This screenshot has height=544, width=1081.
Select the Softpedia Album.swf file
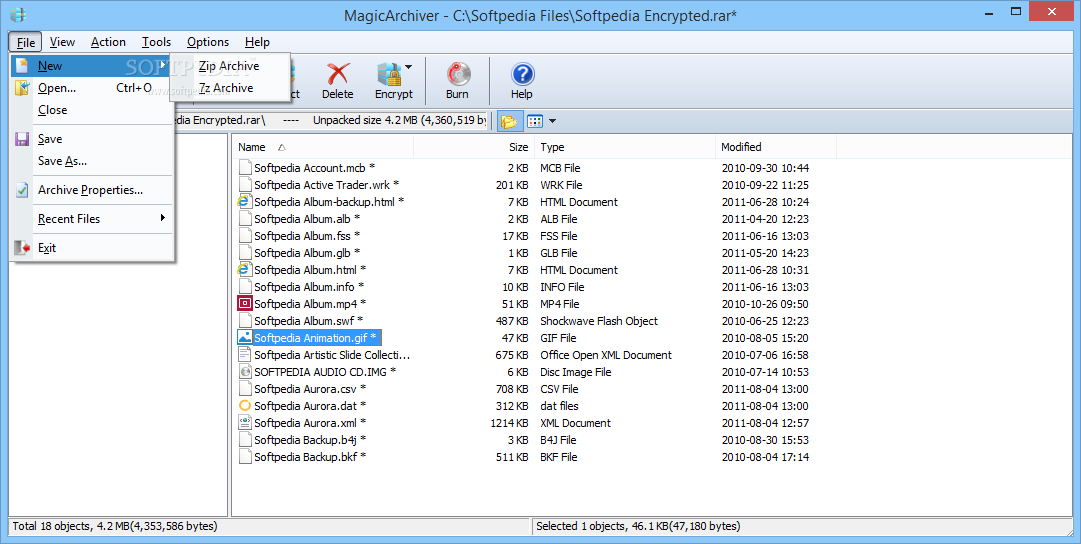click(x=308, y=321)
